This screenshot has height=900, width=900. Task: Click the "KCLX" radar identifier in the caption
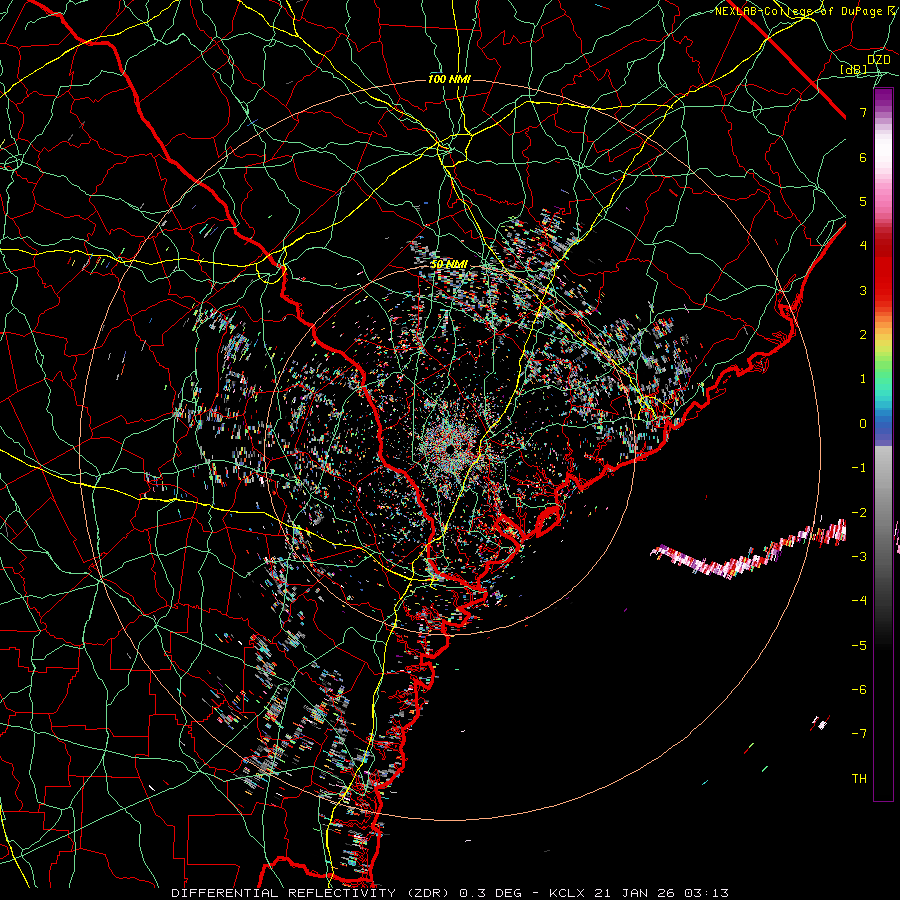567,893
